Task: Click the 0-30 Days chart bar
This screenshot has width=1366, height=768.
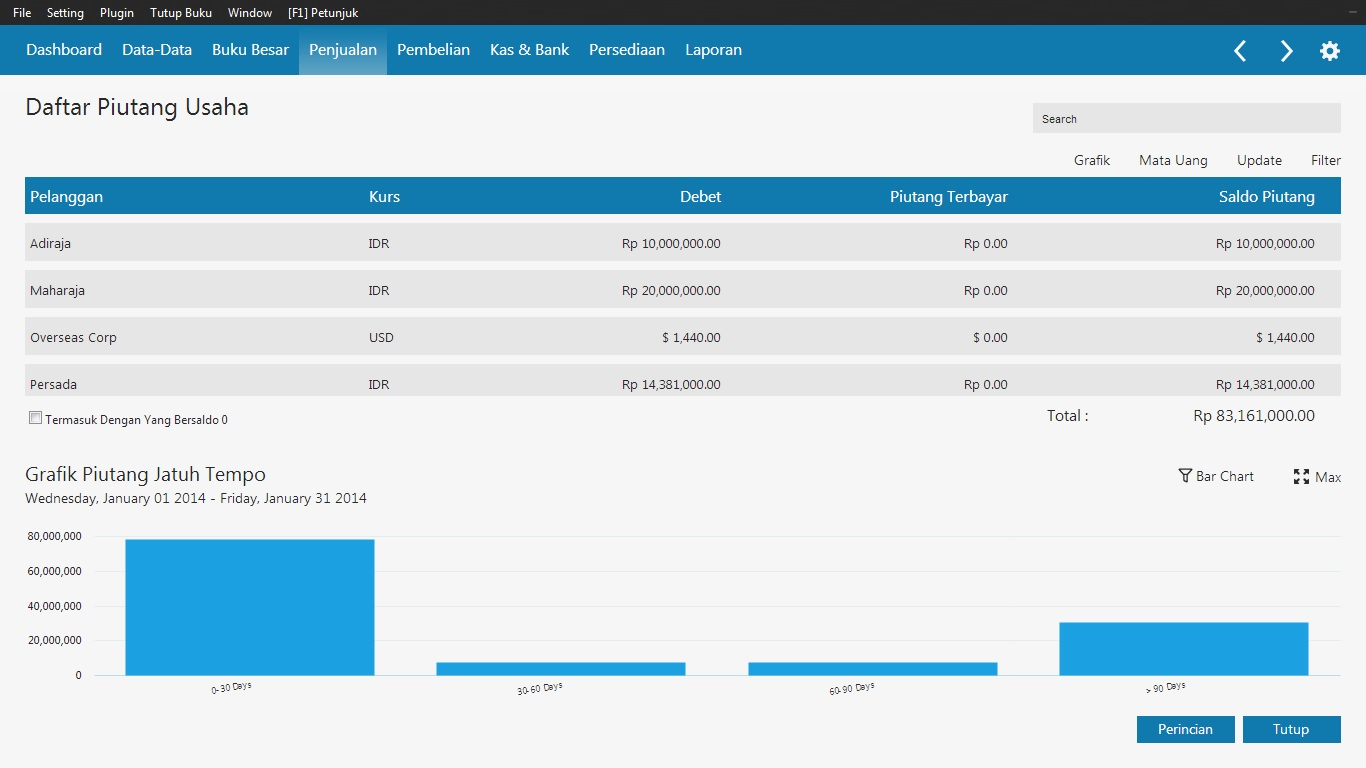Action: point(250,607)
